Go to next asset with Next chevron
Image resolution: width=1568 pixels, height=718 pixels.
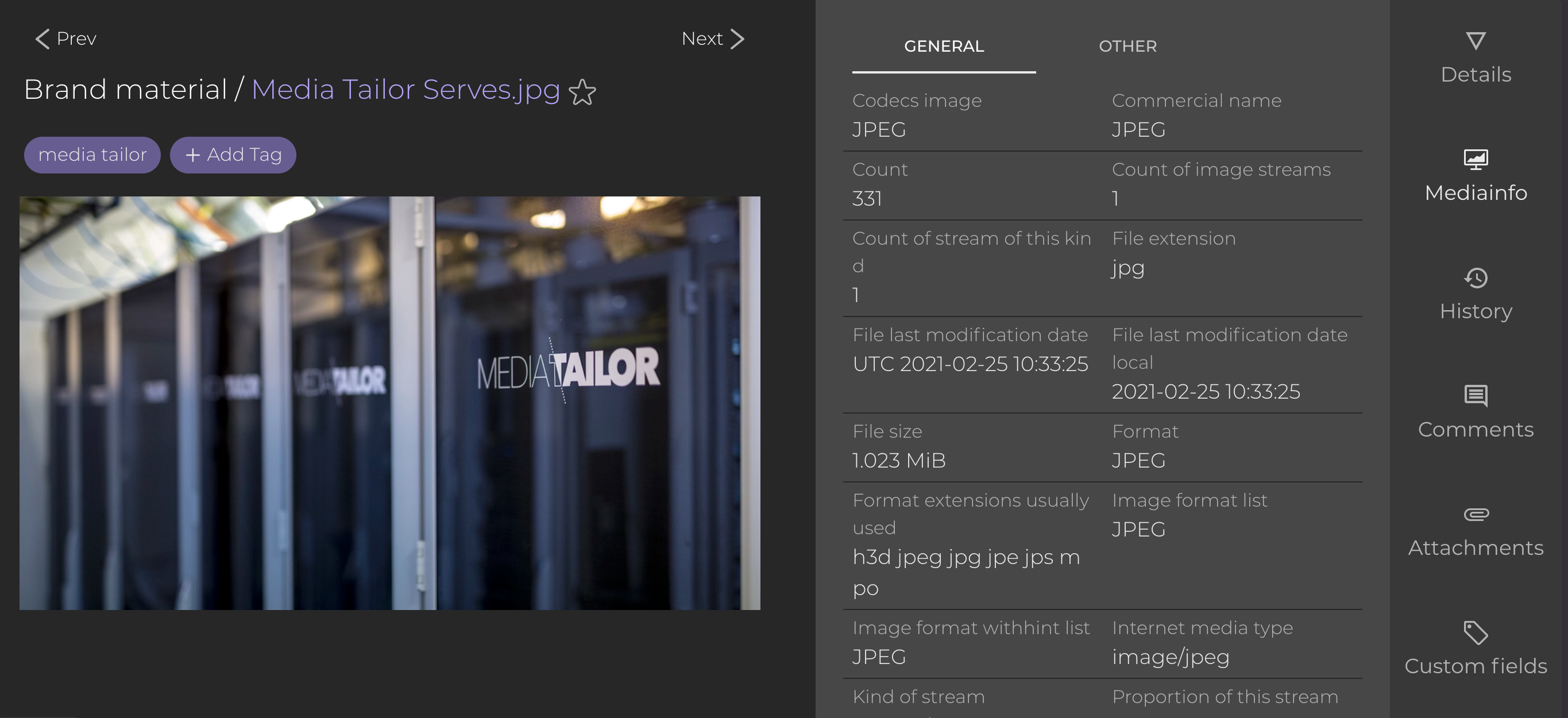click(737, 39)
